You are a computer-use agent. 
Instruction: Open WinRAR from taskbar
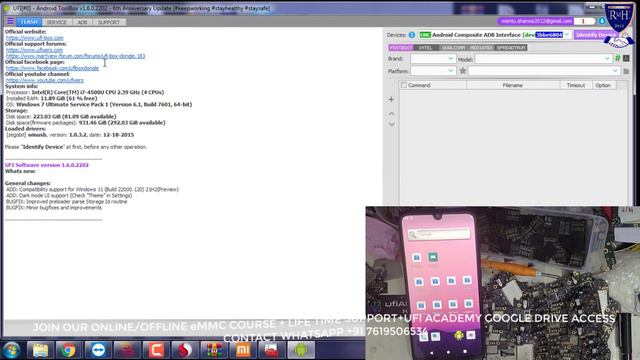pyautogui.click(x=214, y=350)
